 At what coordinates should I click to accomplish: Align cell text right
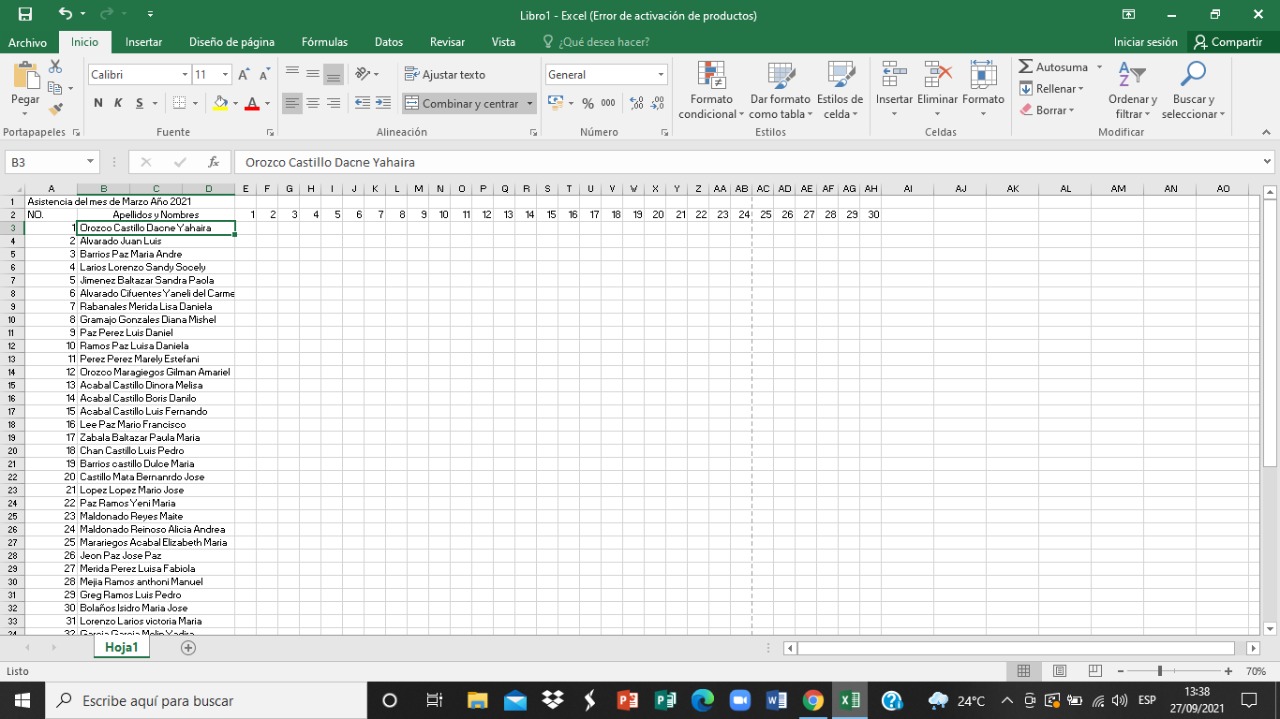(333, 103)
